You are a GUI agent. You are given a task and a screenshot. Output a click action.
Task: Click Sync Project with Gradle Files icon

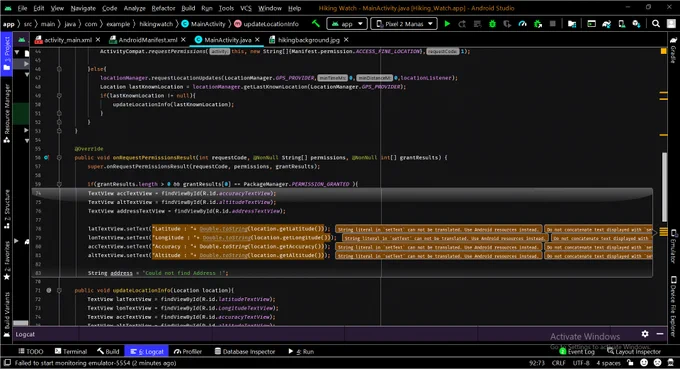pos(606,24)
